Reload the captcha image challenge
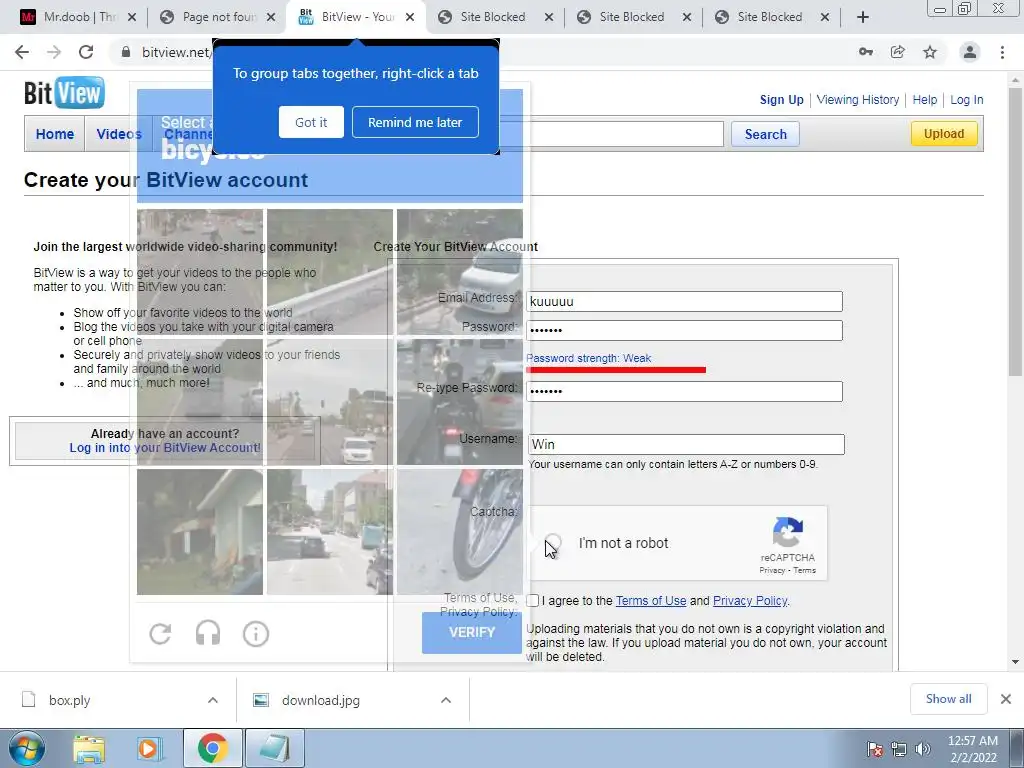This screenshot has width=1024, height=768. click(x=160, y=633)
